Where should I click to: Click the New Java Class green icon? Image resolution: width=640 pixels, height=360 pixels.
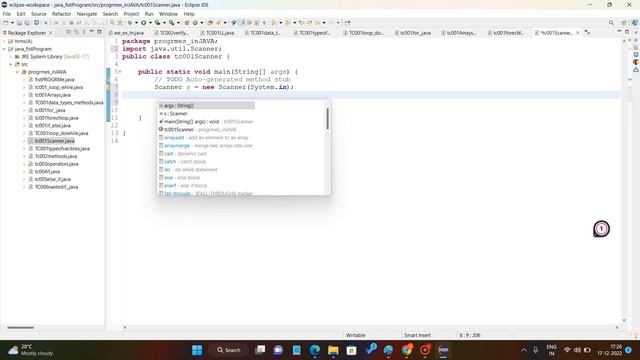pyautogui.click(x=195, y=23)
